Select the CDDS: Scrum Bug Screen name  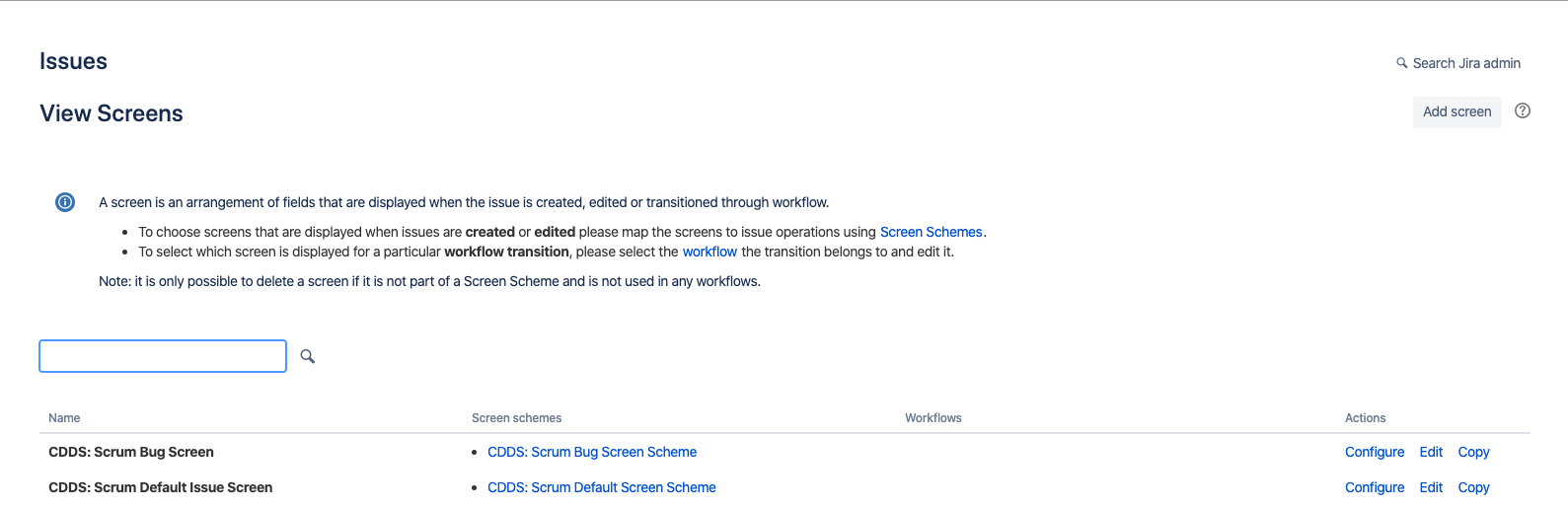[131, 452]
